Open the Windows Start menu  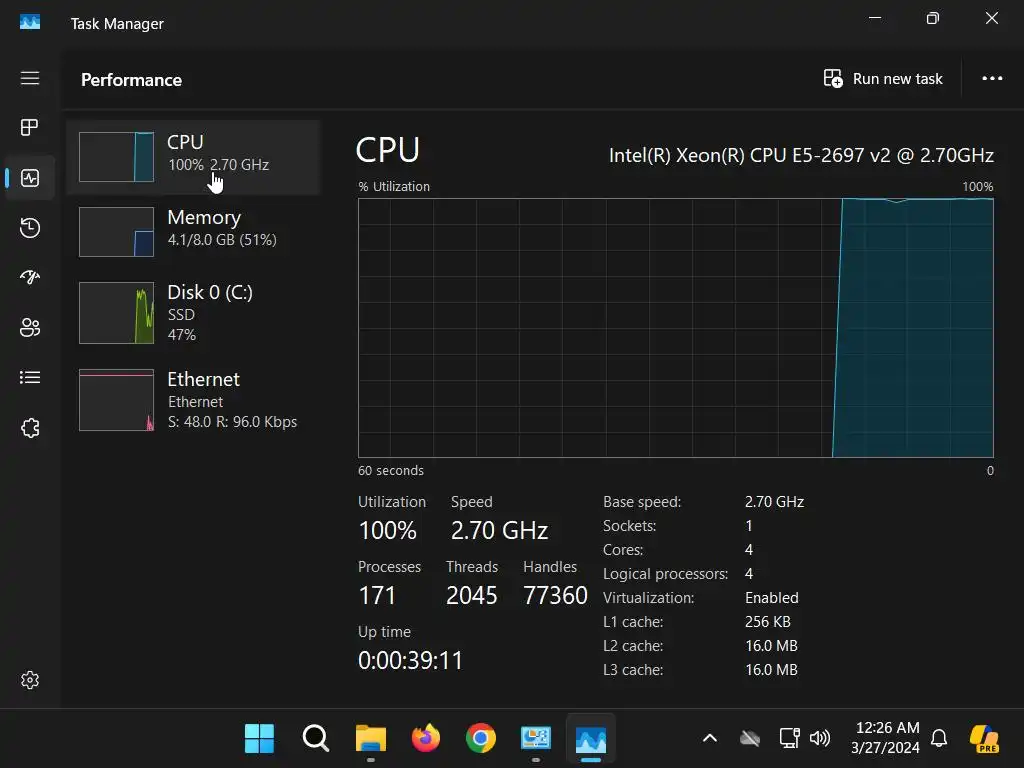[259, 739]
